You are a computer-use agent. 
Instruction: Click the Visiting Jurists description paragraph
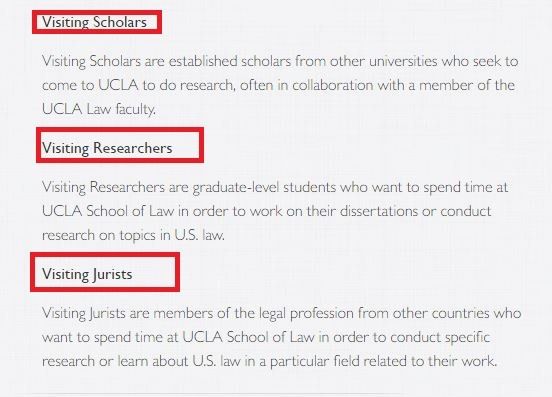point(281,337)
